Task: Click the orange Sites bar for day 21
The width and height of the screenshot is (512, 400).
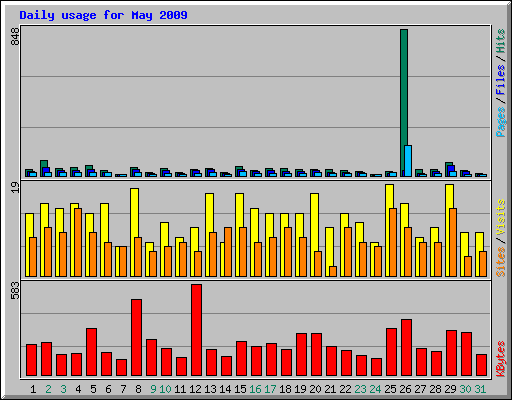Action: tap(333, 271)
